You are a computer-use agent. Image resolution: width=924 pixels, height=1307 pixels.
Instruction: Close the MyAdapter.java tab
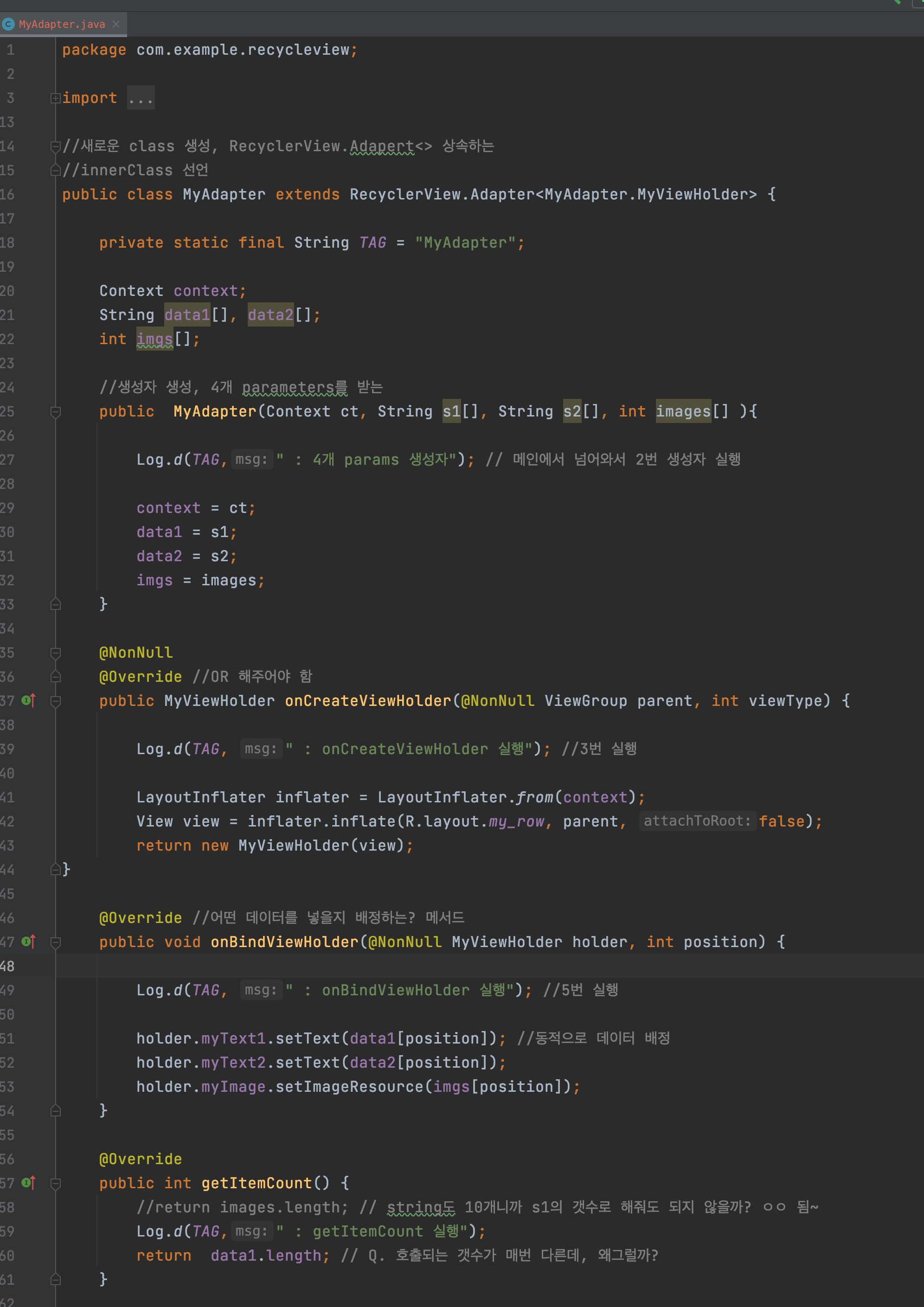click(116, 24)
